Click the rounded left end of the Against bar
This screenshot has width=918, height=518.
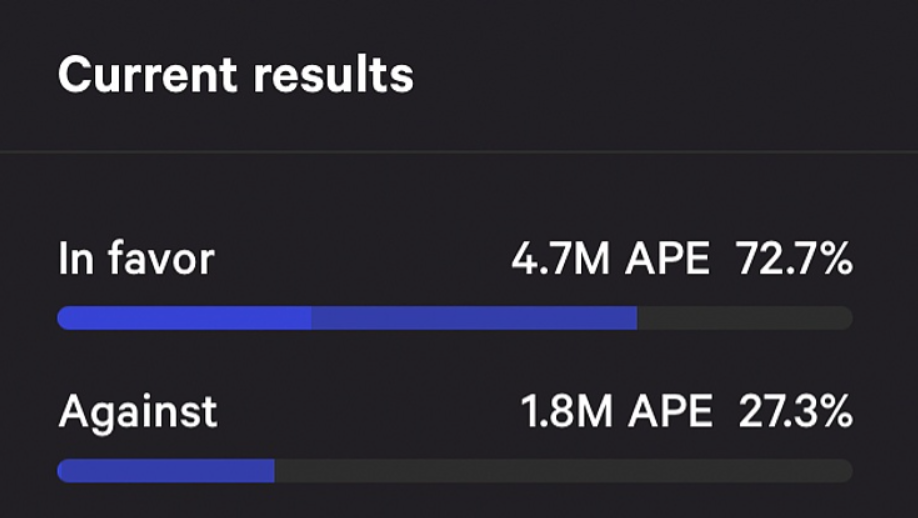point(64,470)
